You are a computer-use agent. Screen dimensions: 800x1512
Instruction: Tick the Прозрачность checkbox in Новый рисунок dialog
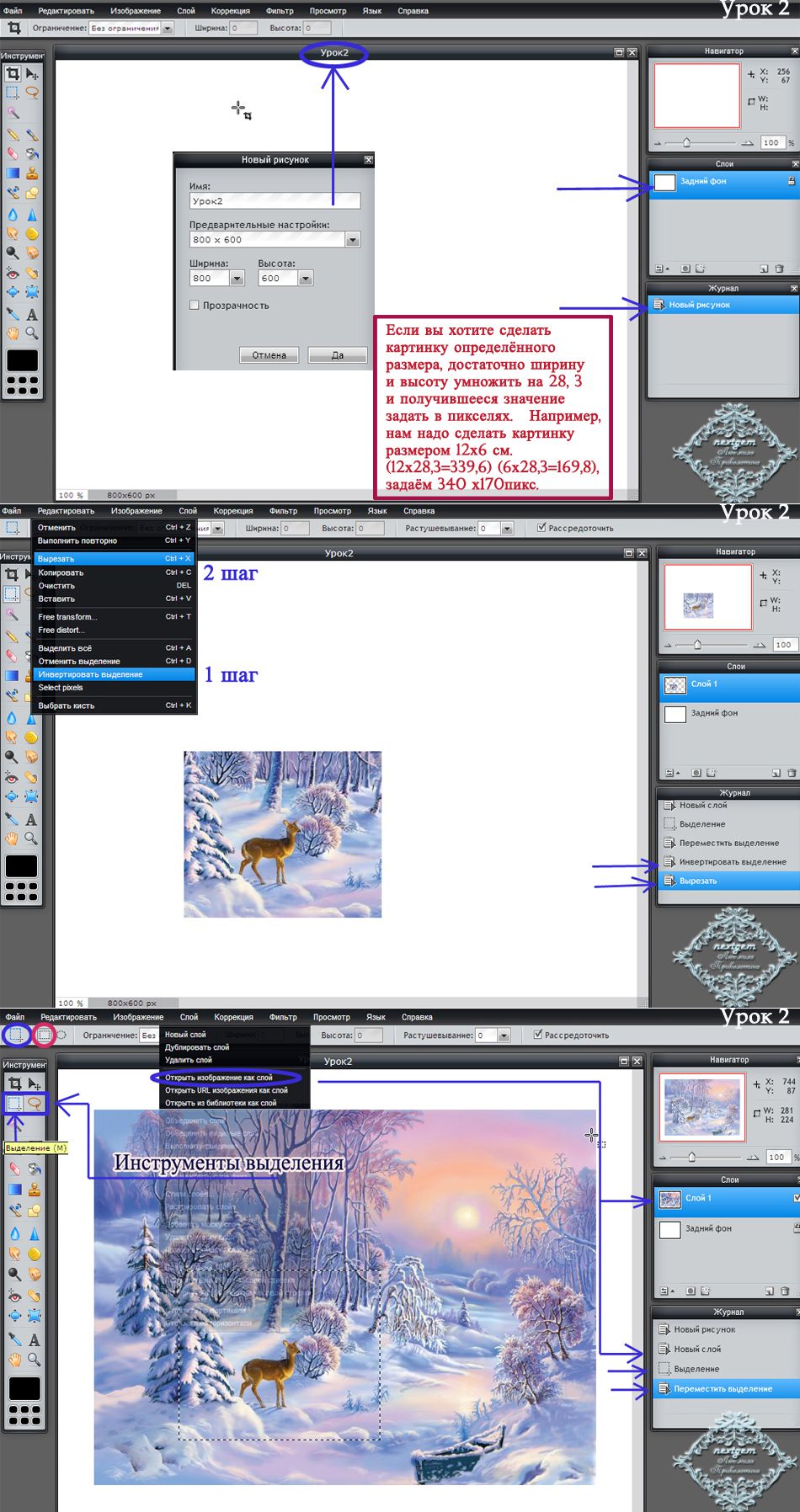click(195, 305)
